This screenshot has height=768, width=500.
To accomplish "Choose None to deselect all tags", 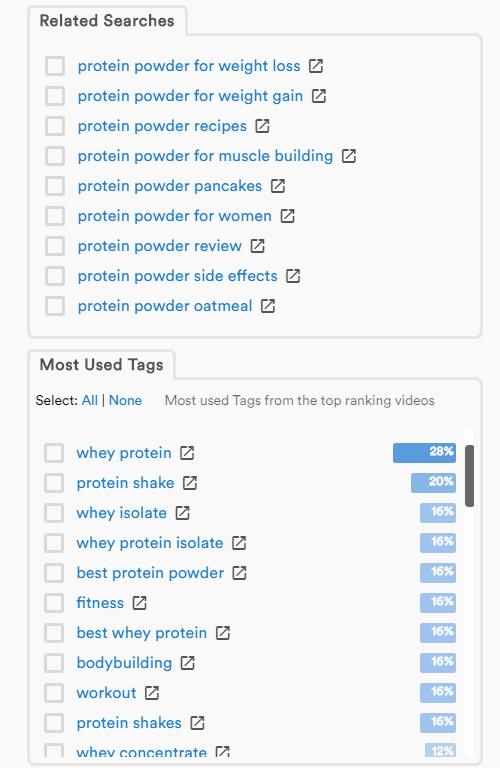I will pyautogui.click(x=125, y=401).
